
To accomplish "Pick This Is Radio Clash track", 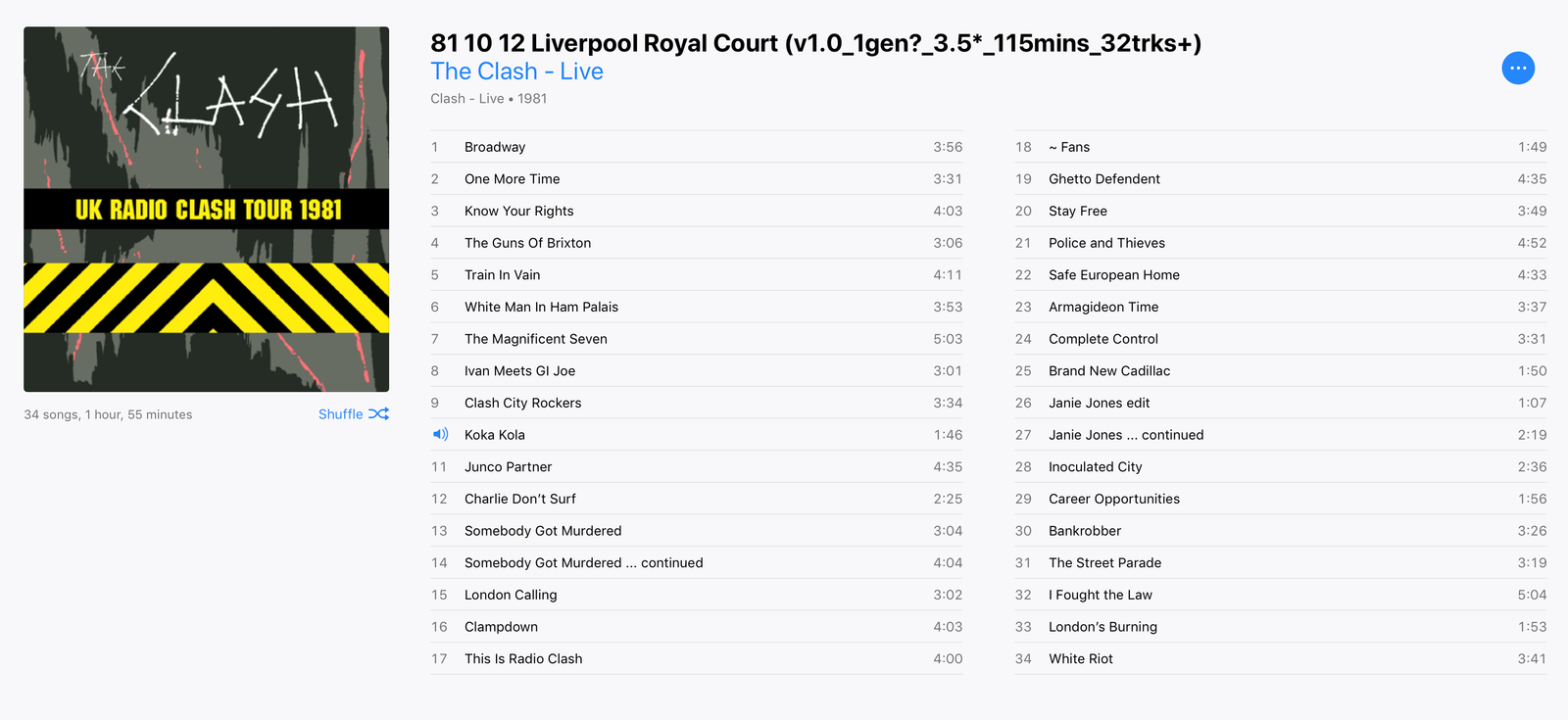I will pos(523,659).
